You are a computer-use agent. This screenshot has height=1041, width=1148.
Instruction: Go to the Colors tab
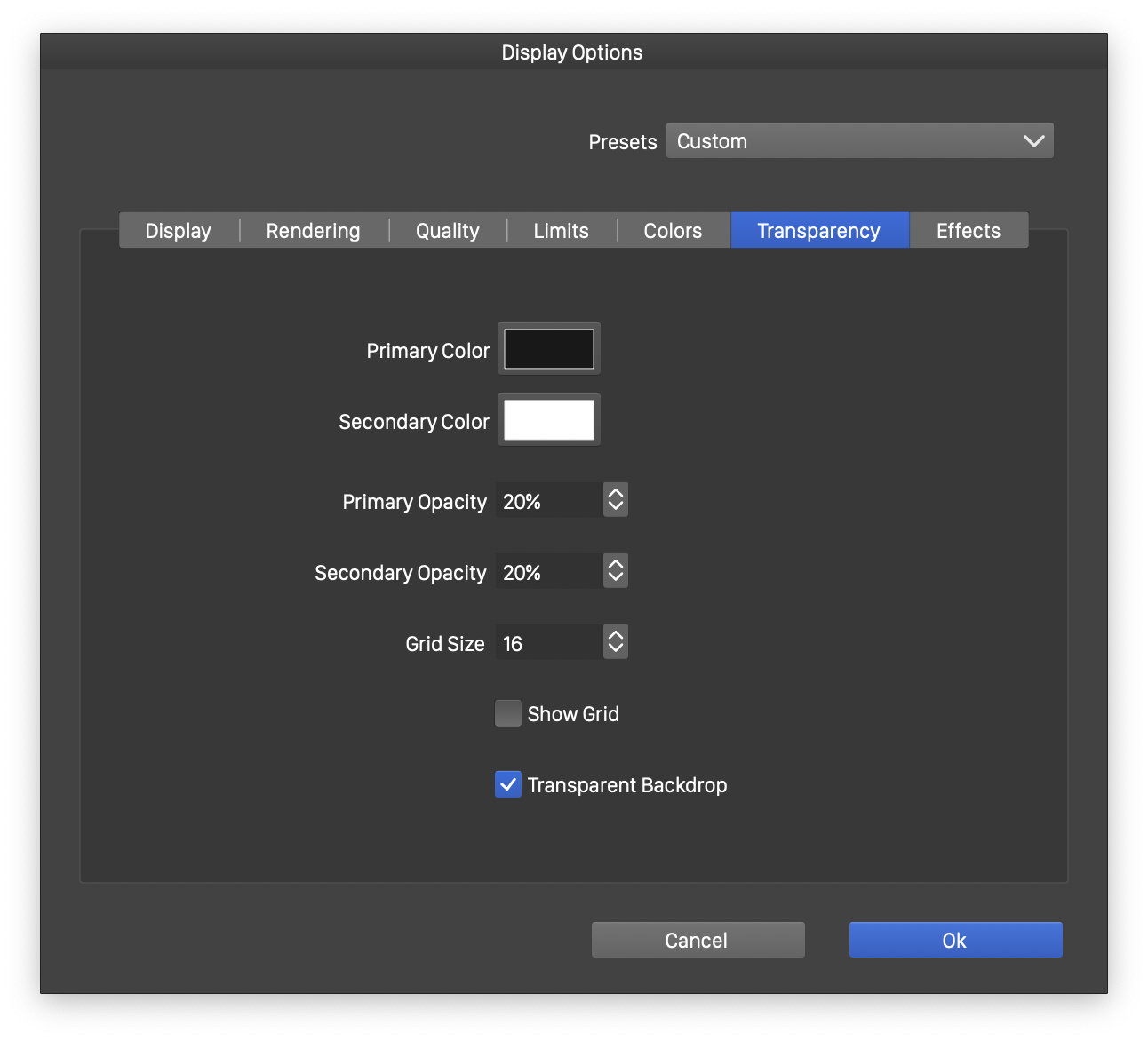tap(673, 231)
